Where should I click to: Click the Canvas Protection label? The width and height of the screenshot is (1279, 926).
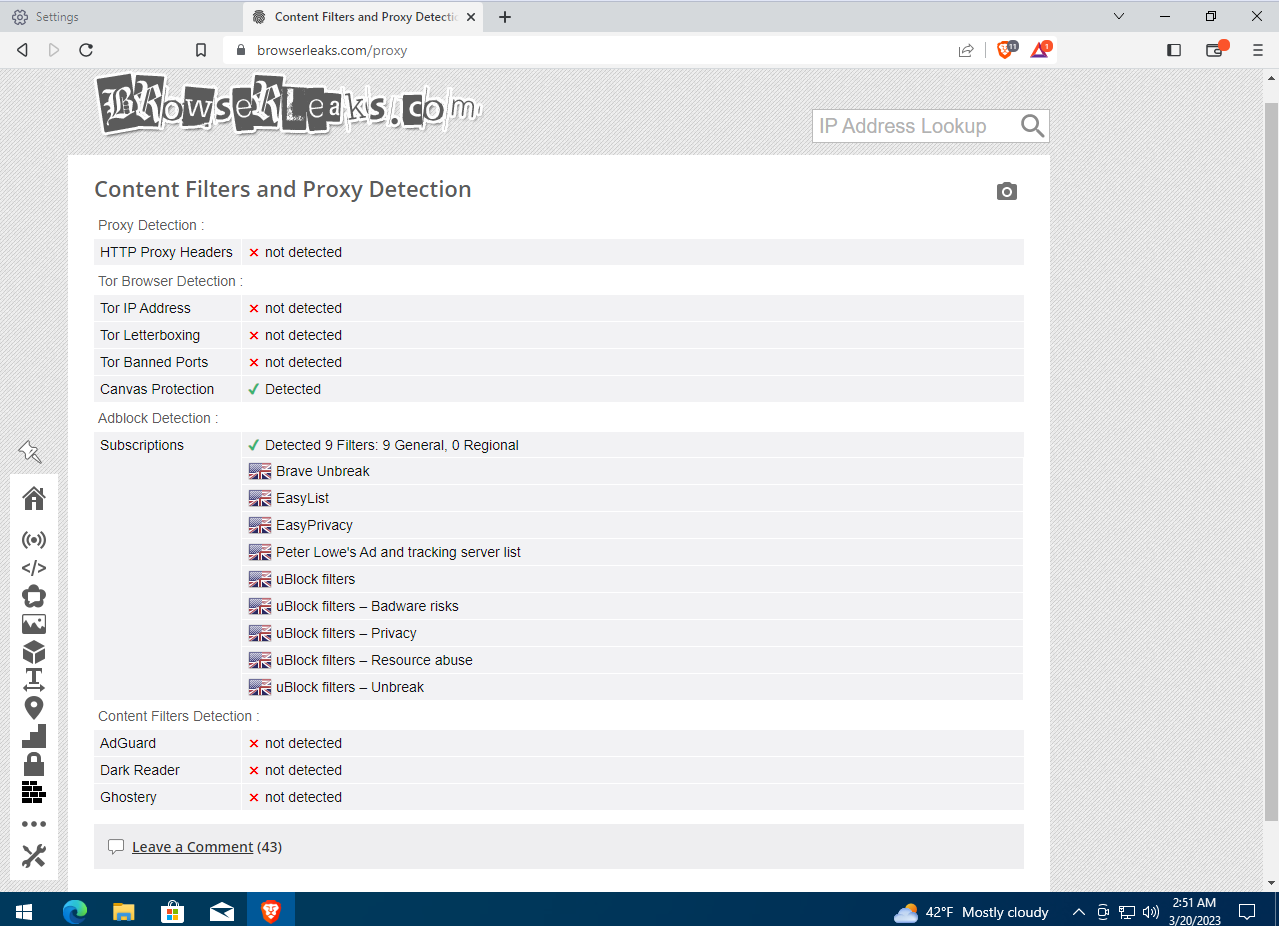point(157,389)
